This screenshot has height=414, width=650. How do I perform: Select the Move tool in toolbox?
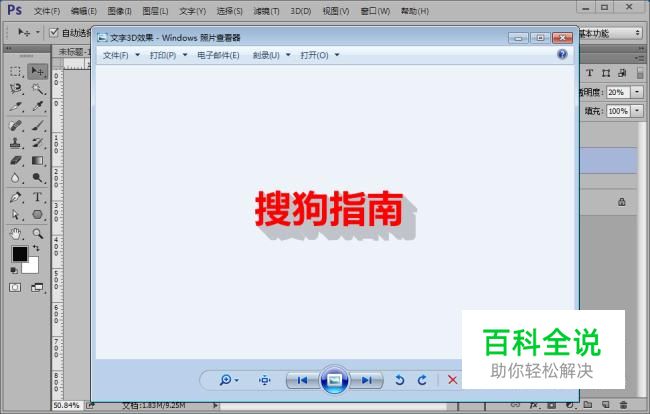[37, 71]
